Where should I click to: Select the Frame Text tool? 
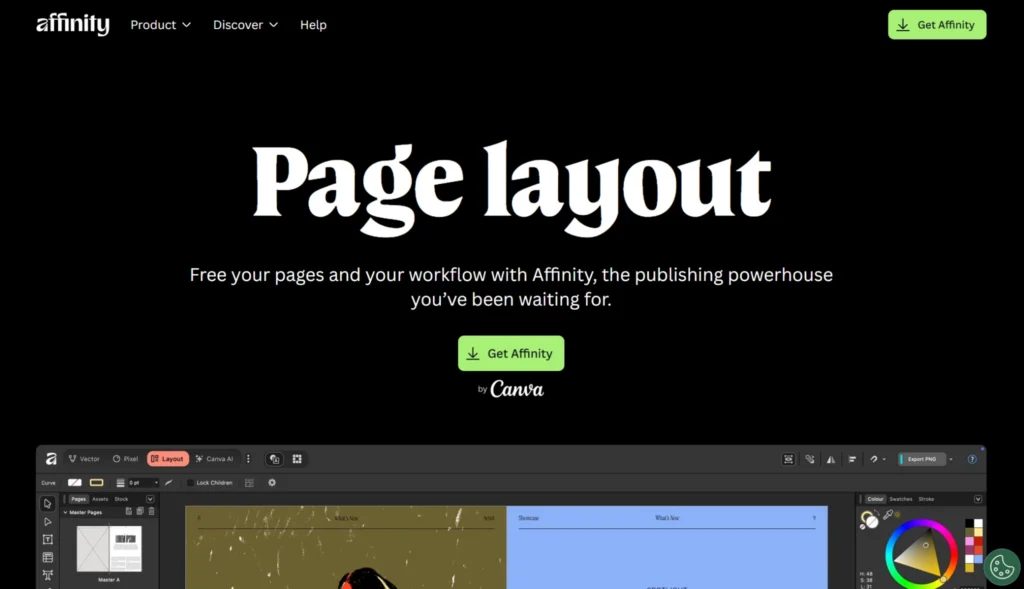(47, 539)
